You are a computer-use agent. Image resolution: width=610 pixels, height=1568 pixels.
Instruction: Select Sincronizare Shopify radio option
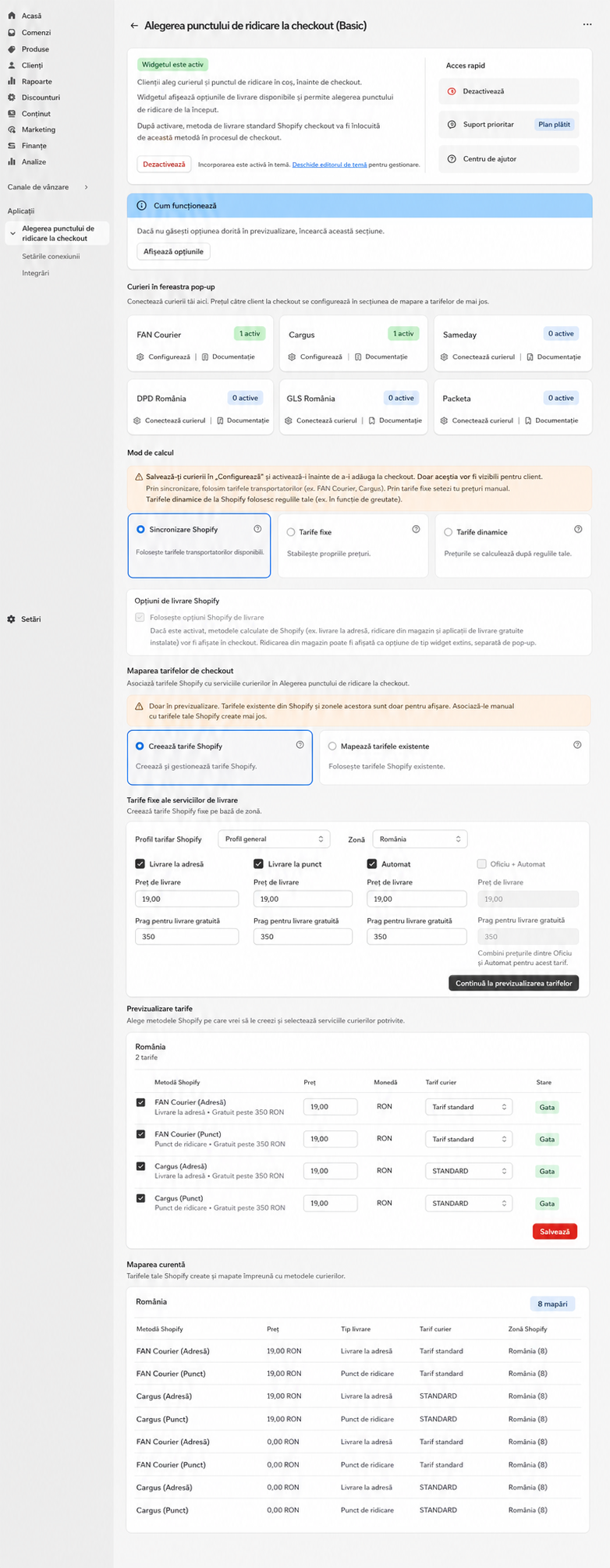[x=140, y=529]
